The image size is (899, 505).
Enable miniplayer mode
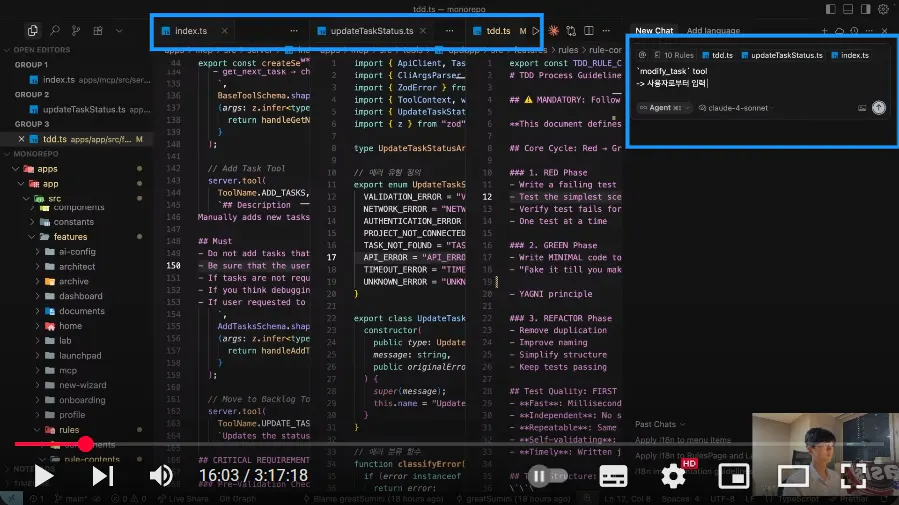(x=733, y=476)
